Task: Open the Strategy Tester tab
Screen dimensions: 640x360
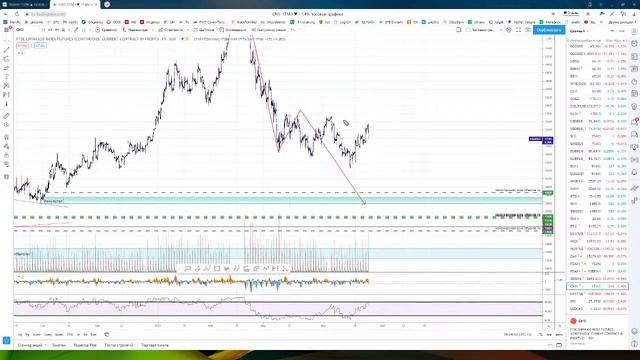Action: click(x=118, y=345)
